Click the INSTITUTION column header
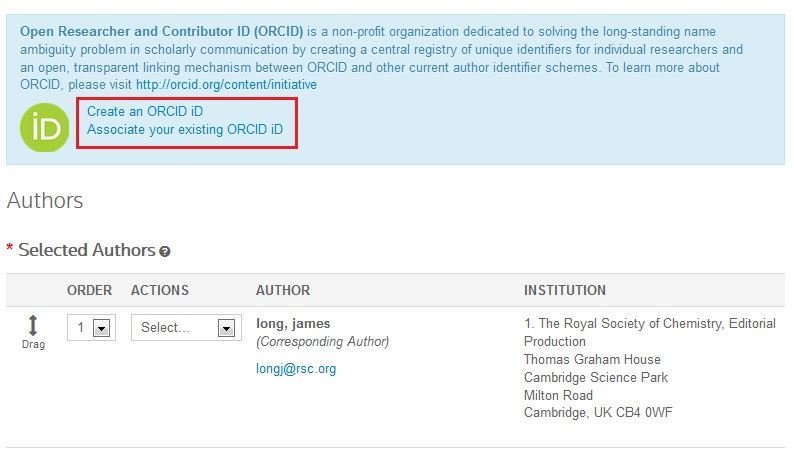The image size is (794, 458). tap(565, 290)
